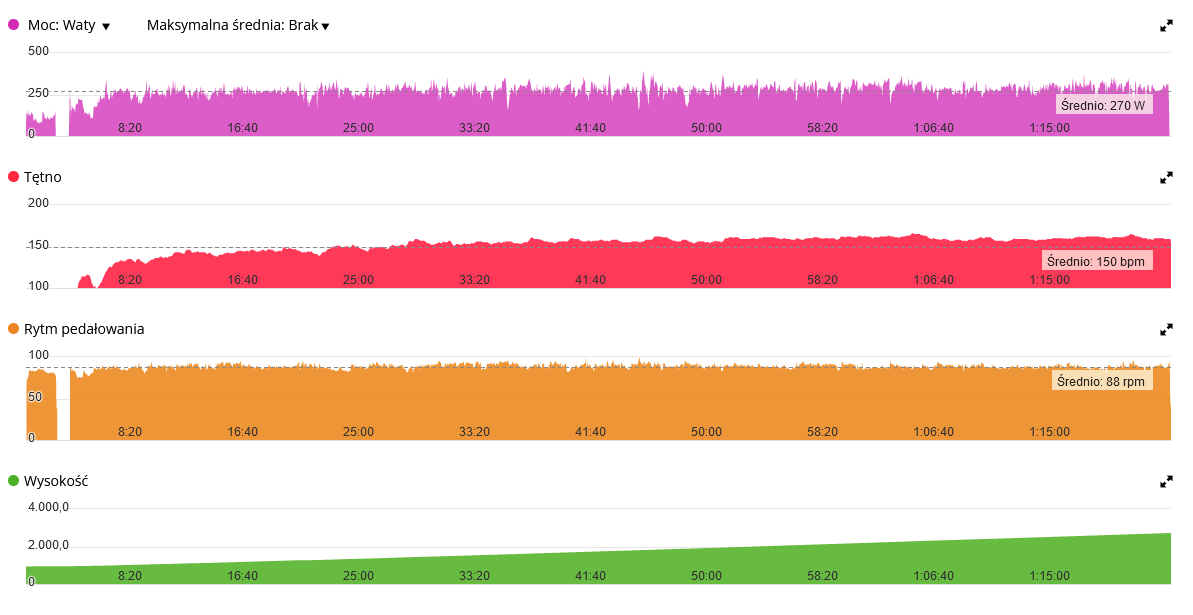Expand the Tętno heart rate chart
The width and height of the screenshot is (1193, 615).
click(1166, 177)
